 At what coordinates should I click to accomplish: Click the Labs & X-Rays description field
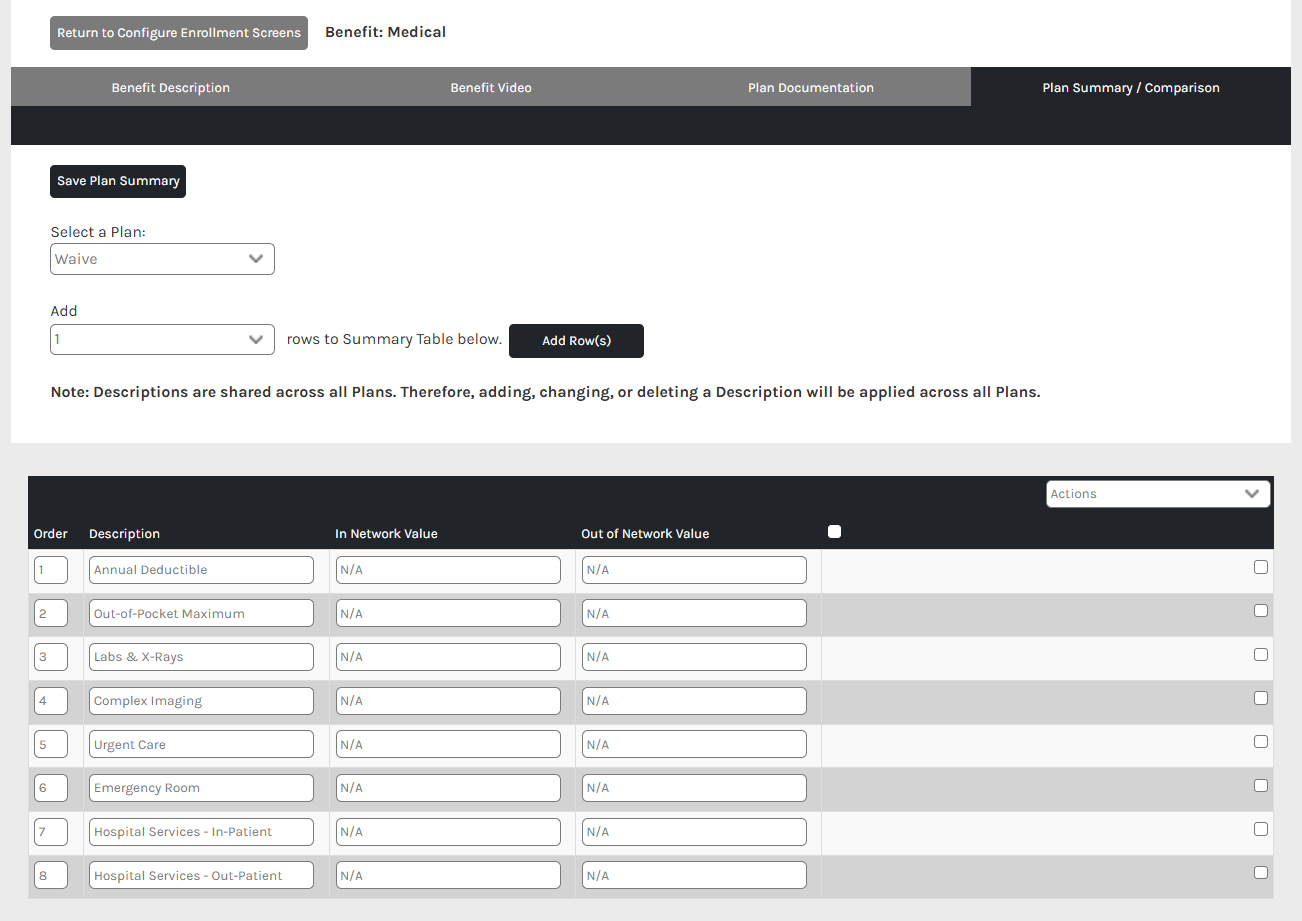click(201, 657)
